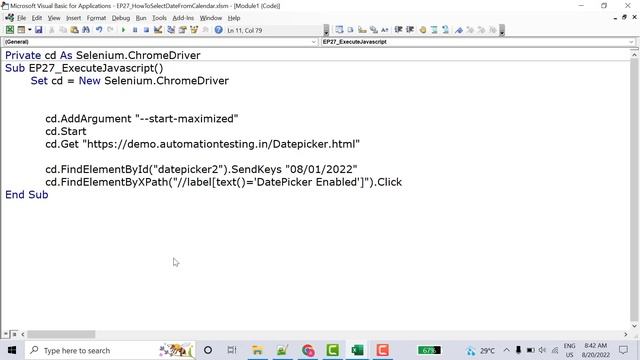Run the macro with the green play icon
The width and height of the screenshot is (640, 360).
click(x=123, y=30)
